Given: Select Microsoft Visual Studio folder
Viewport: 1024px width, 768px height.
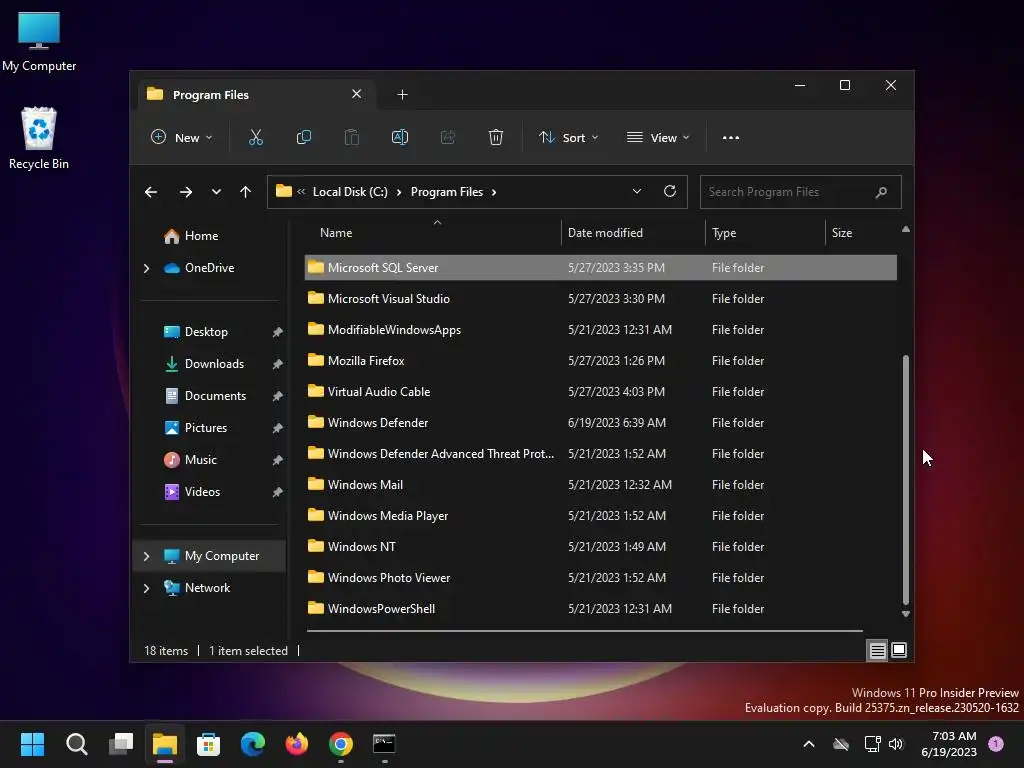Looking at the screenshot, I should point(600,298).
